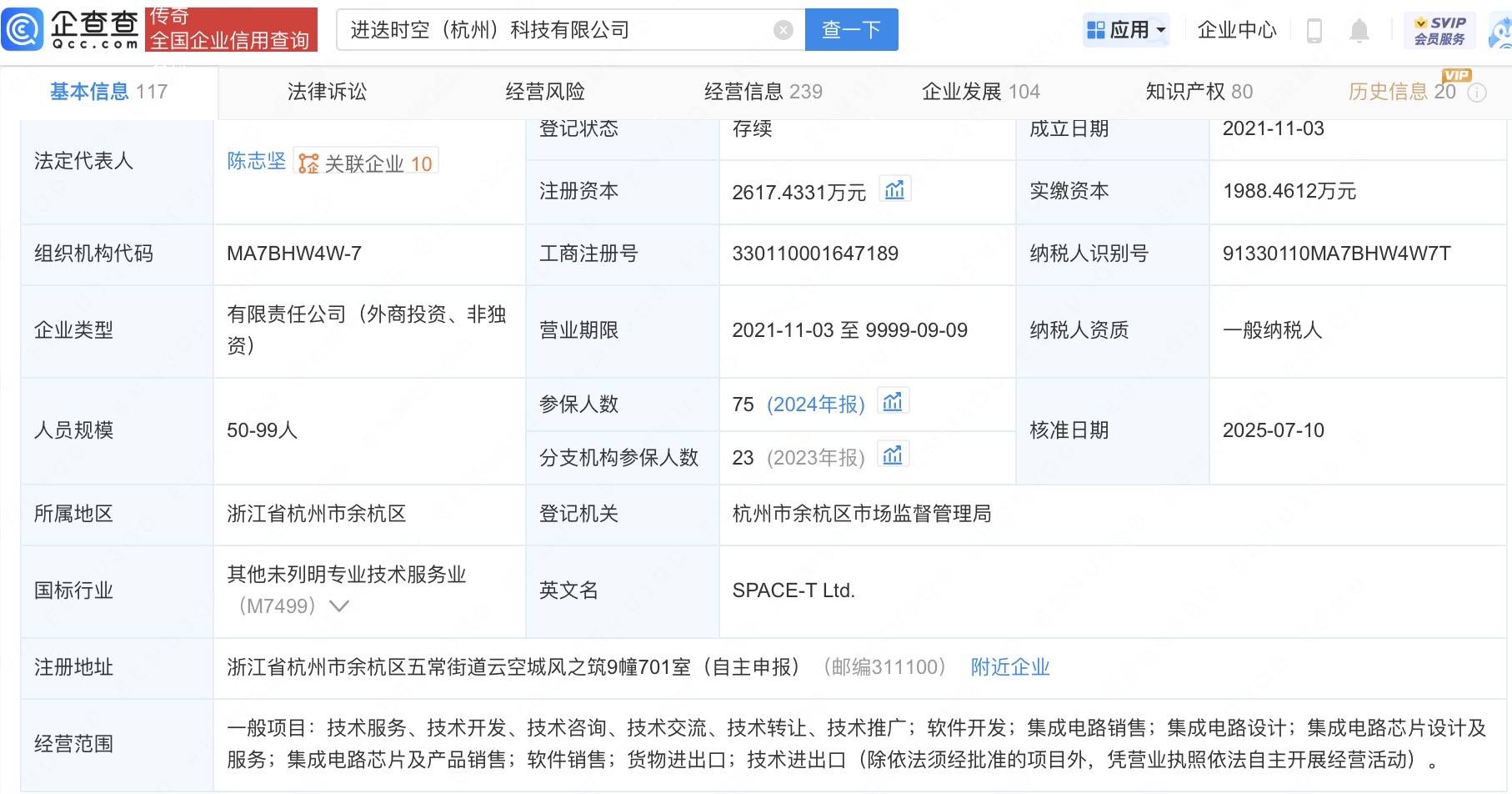Expand the 应用 dropdown menu
Image resolution: width=1512 pixels, height=794 pixels.
click(1128, 31)
